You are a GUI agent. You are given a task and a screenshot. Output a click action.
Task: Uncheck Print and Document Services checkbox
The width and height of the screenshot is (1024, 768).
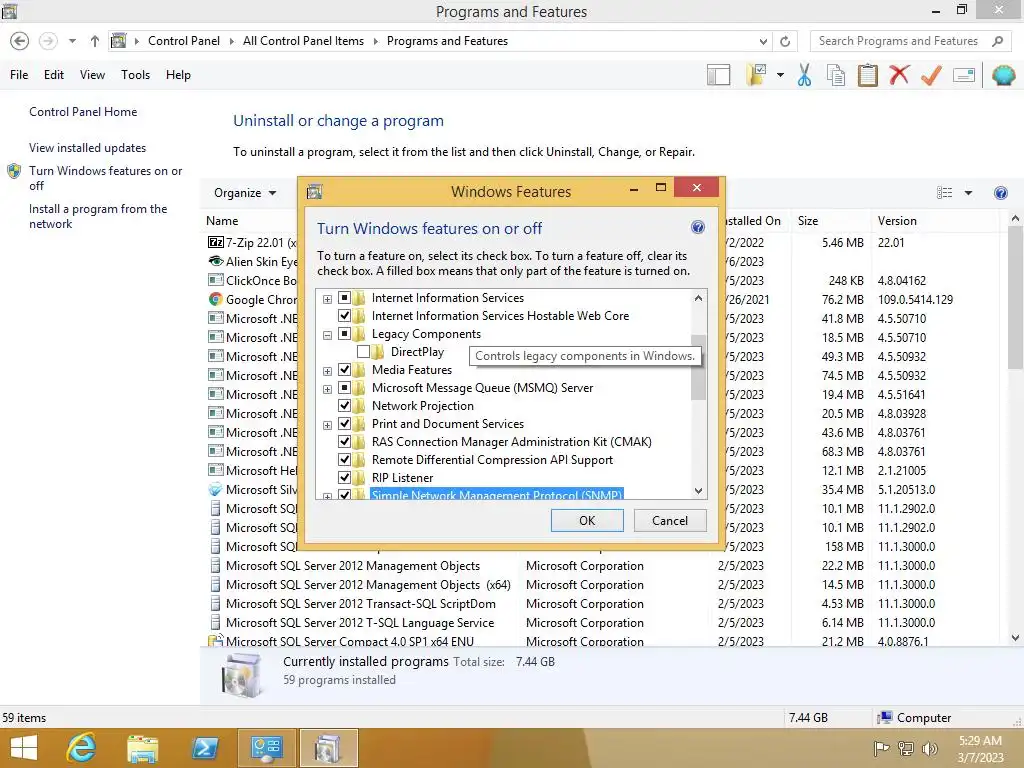[345, 424]
